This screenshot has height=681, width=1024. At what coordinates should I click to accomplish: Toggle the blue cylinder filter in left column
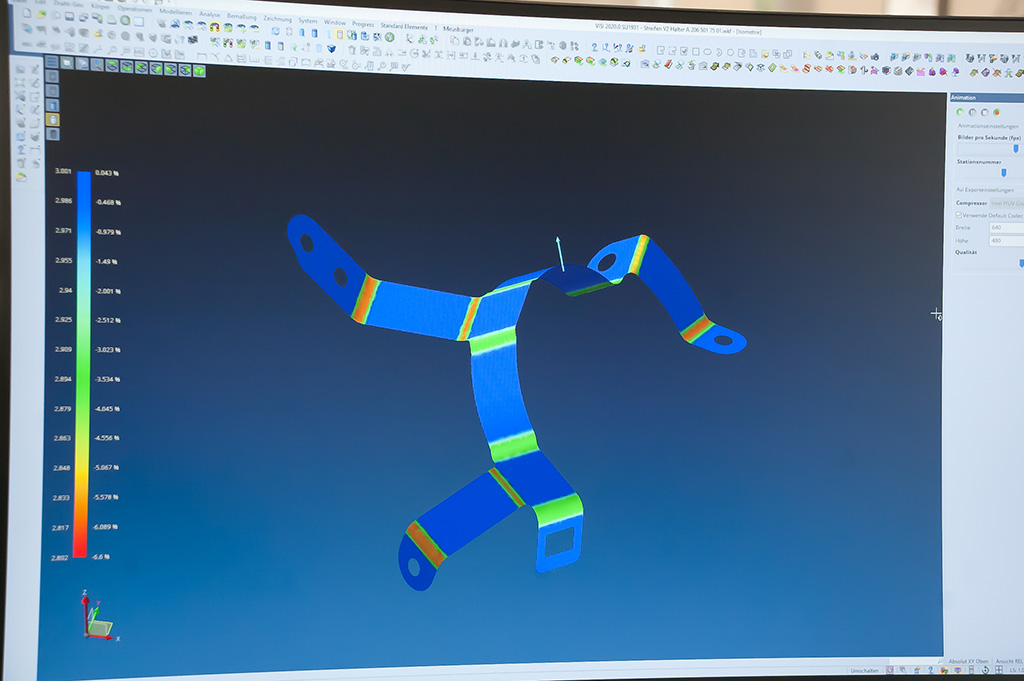[x=53, y=104]
